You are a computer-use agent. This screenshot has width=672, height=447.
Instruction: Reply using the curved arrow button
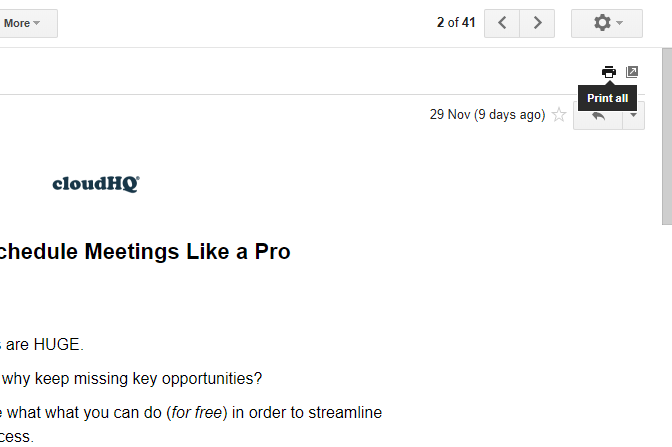point(598,116)
